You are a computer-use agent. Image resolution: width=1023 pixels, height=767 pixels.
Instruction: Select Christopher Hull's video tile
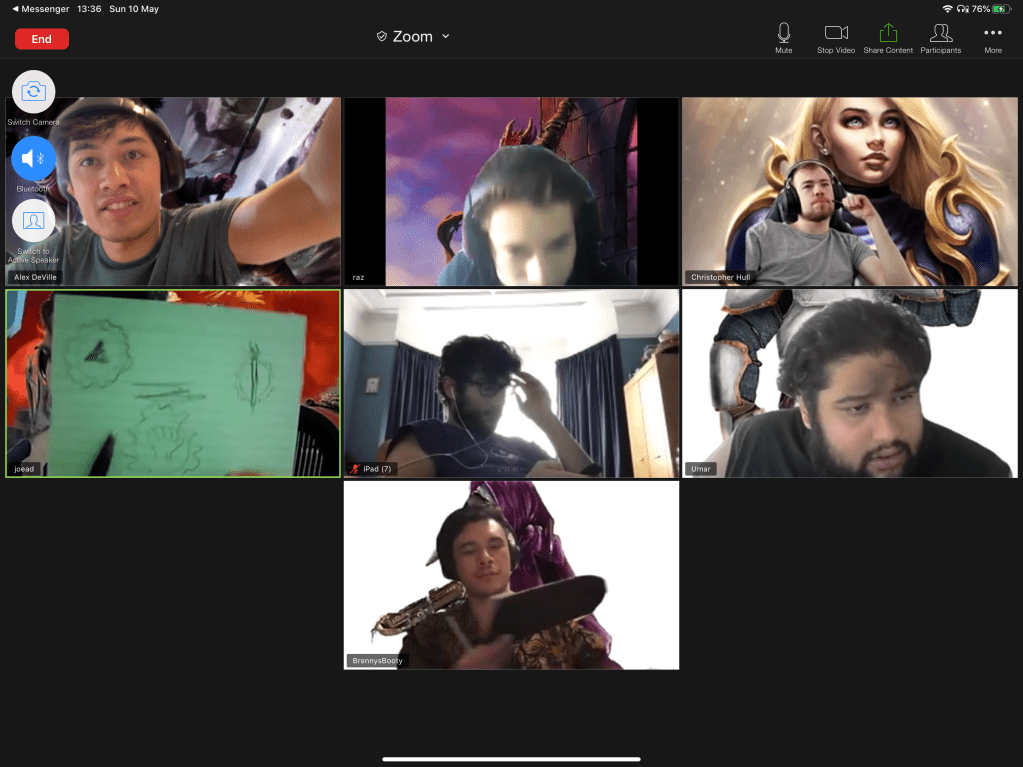pyautogui.click(x=849, y=191)
